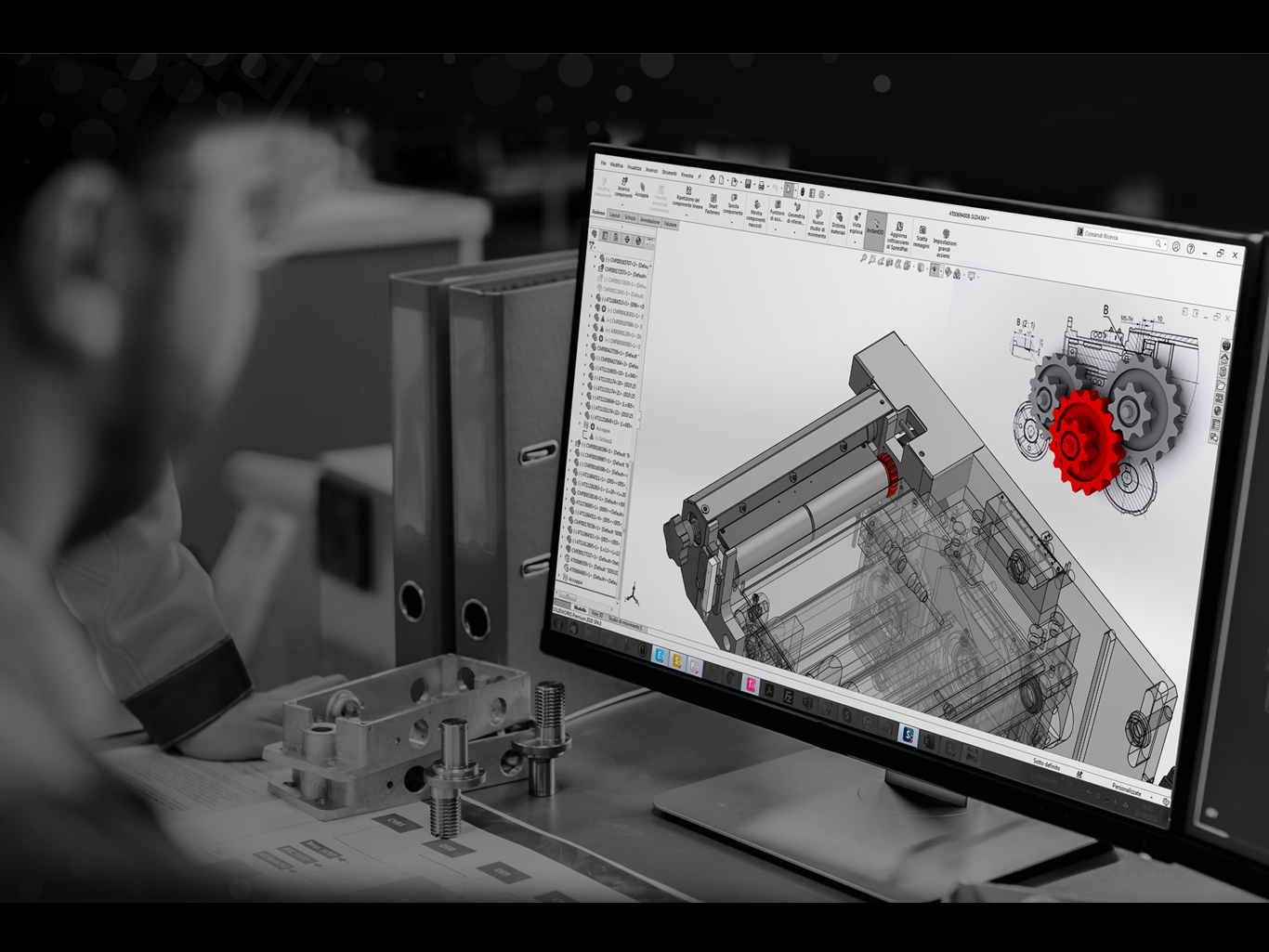
Task: Click the Section View icon
Action: coord(889,262)
